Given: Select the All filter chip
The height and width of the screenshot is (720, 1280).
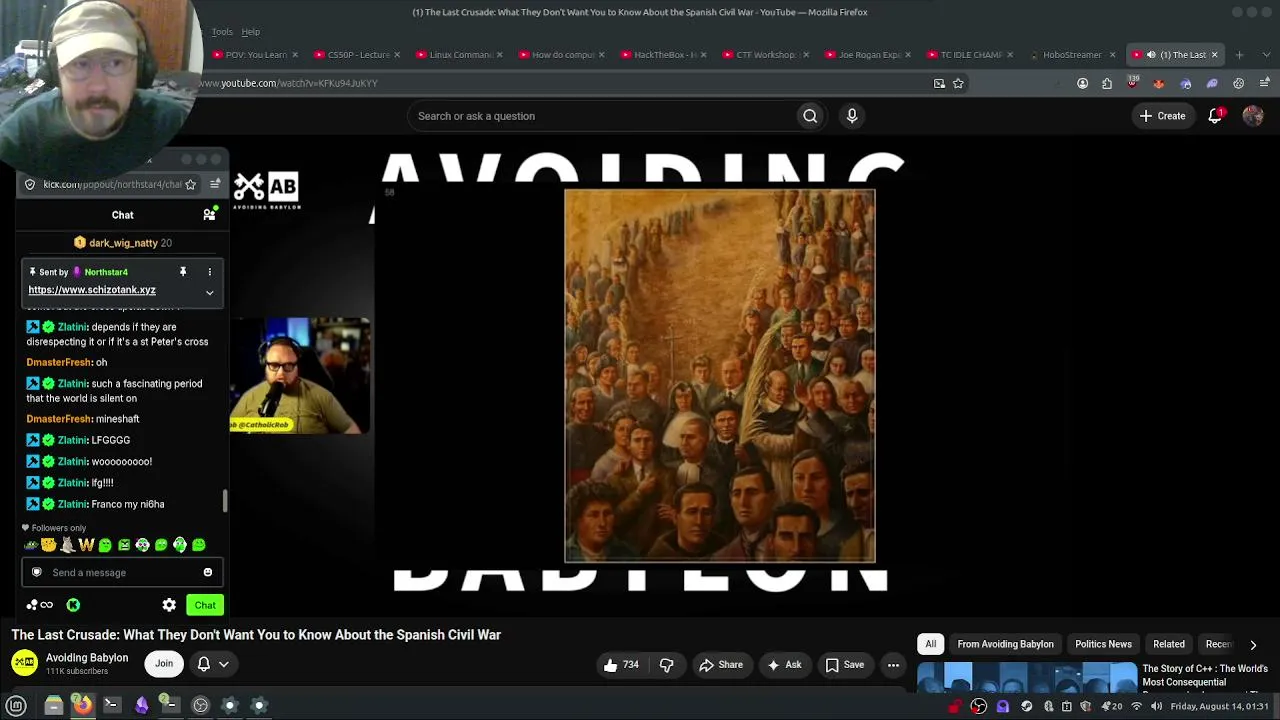Looking at the screenshot, I should [x=931, y=645].
